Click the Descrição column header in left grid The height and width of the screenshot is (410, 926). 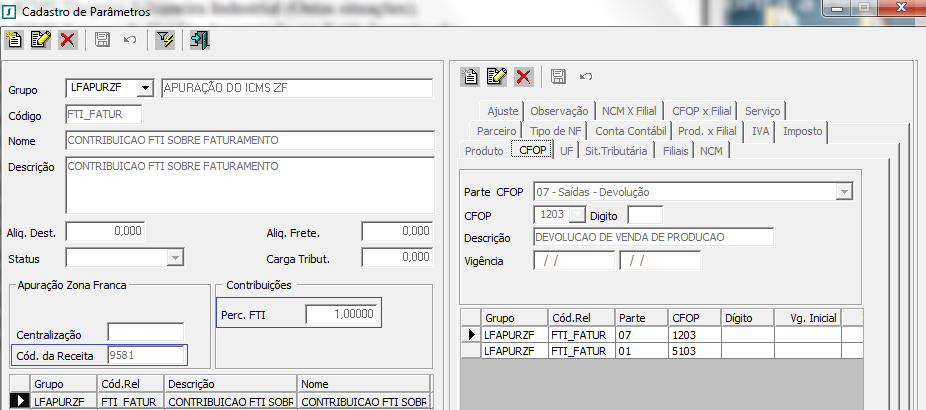tap(231, 384)
